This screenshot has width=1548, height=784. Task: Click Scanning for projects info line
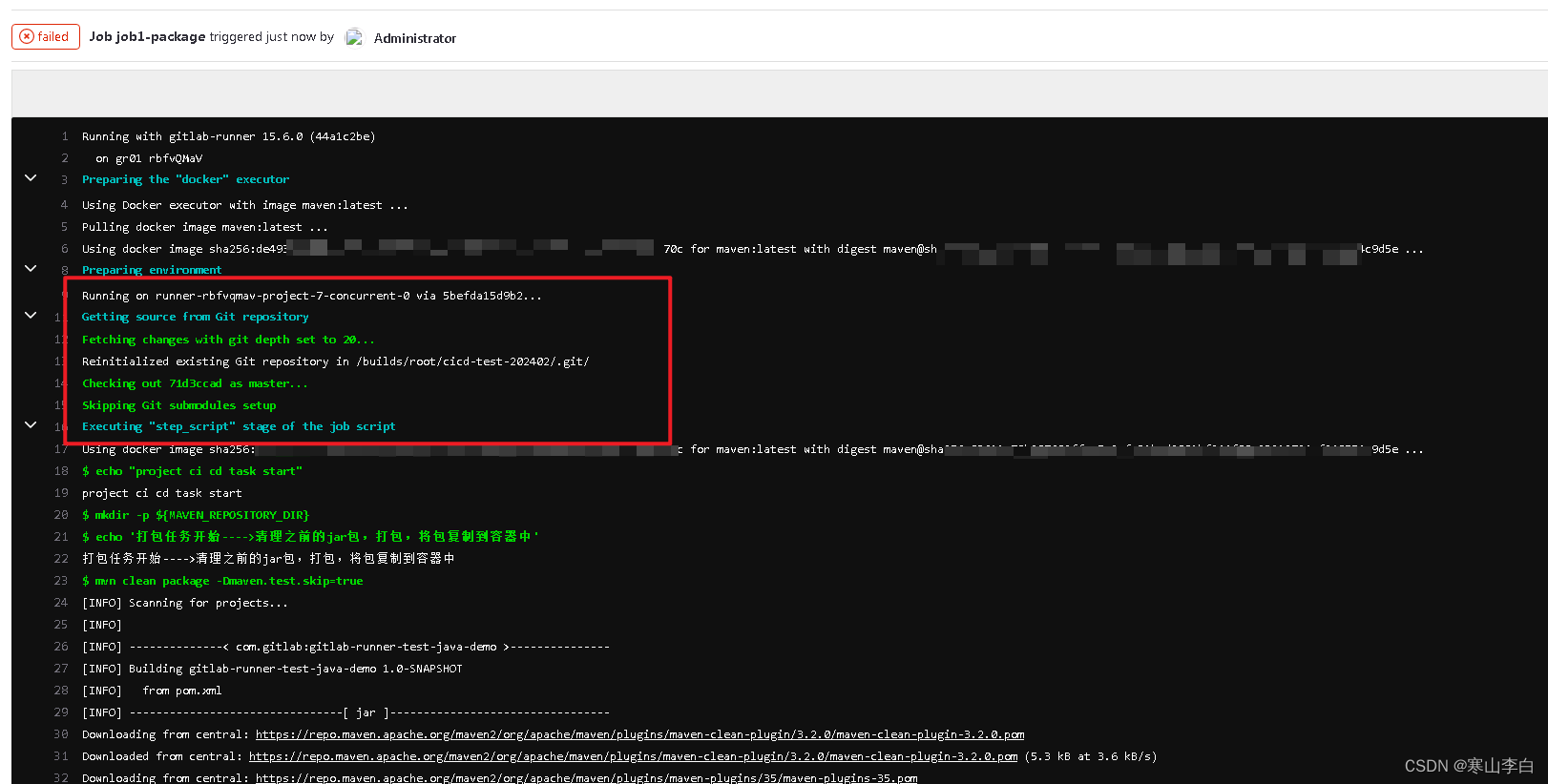pos(184,603)
